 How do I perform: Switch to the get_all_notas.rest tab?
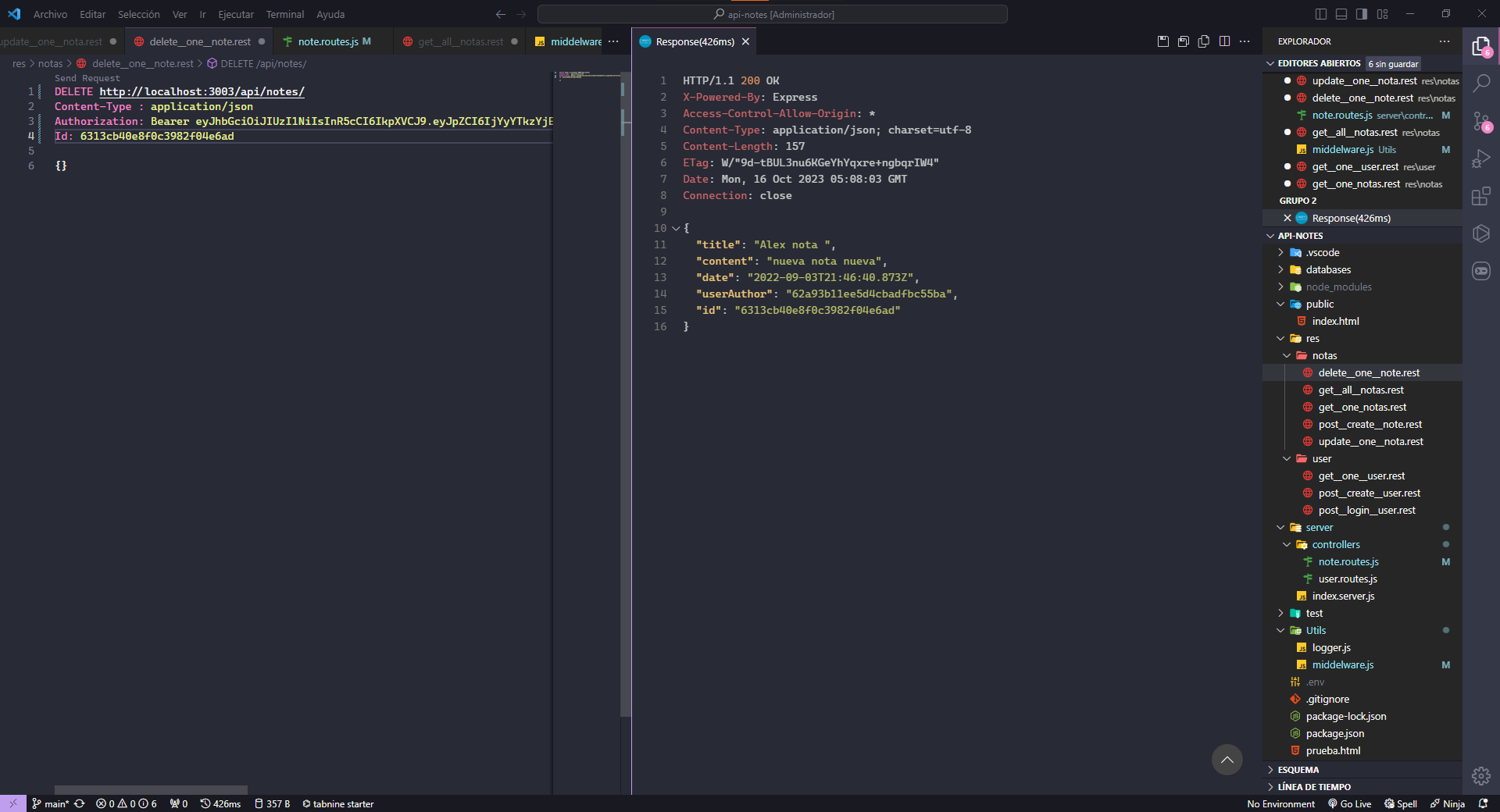coord(460,41)
